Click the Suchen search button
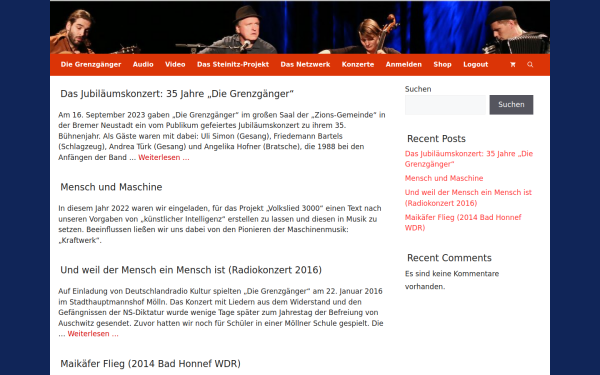The image size is (600, 375). coord(511,105)
